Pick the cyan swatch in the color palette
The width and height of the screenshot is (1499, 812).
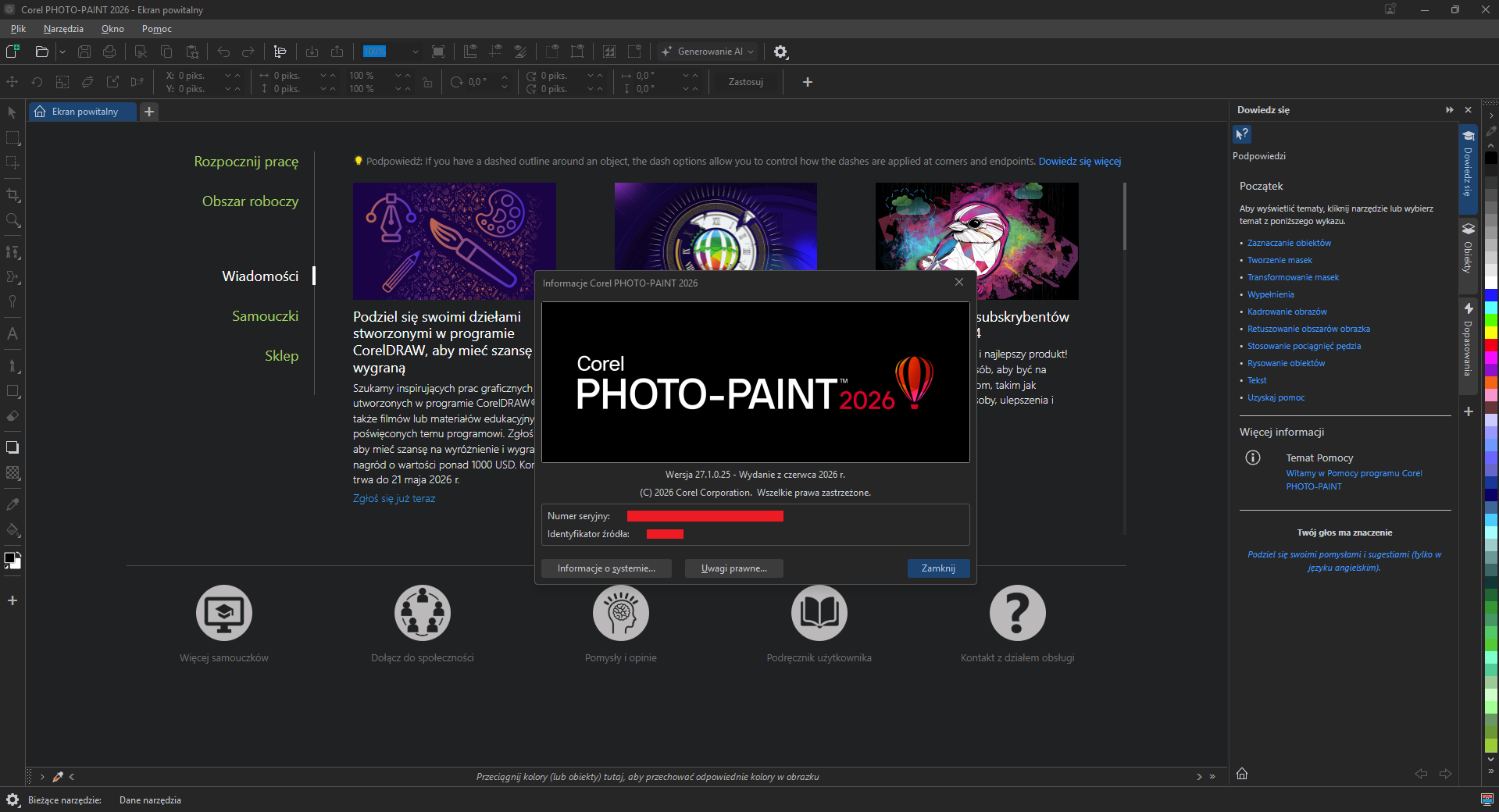[1491, 308]
